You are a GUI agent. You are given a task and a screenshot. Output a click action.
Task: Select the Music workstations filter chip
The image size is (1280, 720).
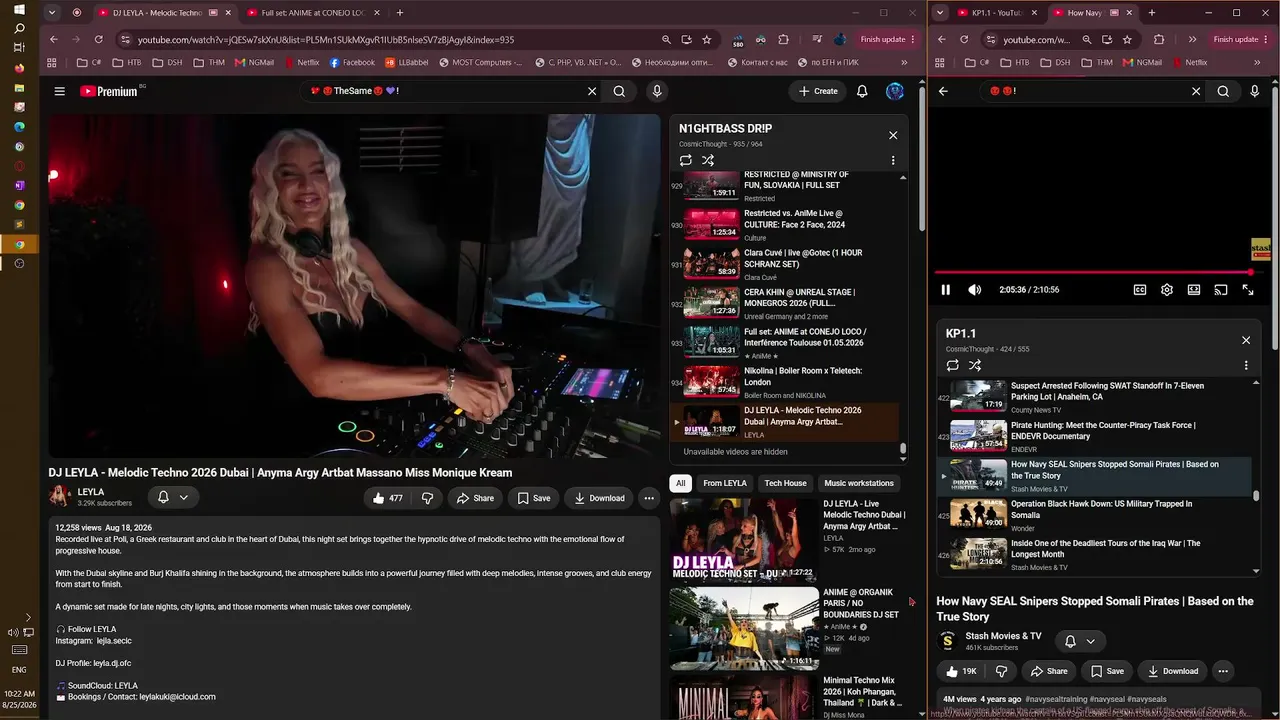coord(859,483)
